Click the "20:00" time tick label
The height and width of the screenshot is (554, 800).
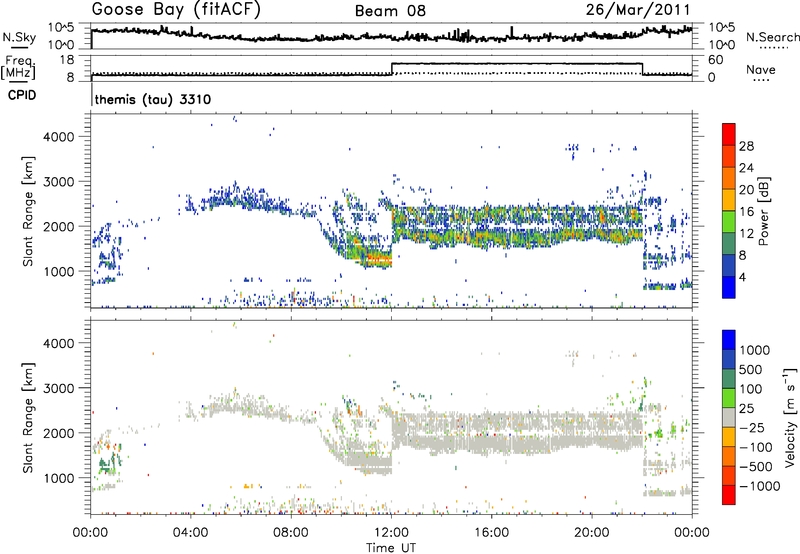click(592, 533)
